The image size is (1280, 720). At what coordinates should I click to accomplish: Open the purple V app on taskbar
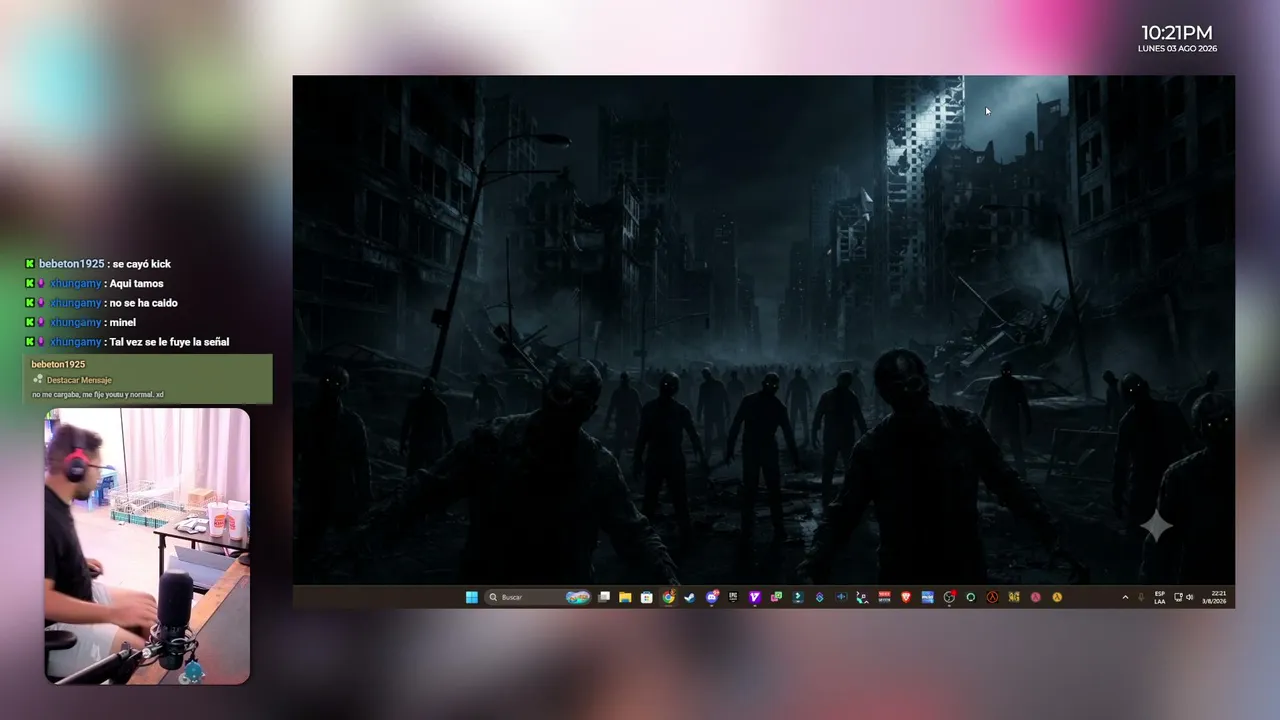click(x=755, y=597)
